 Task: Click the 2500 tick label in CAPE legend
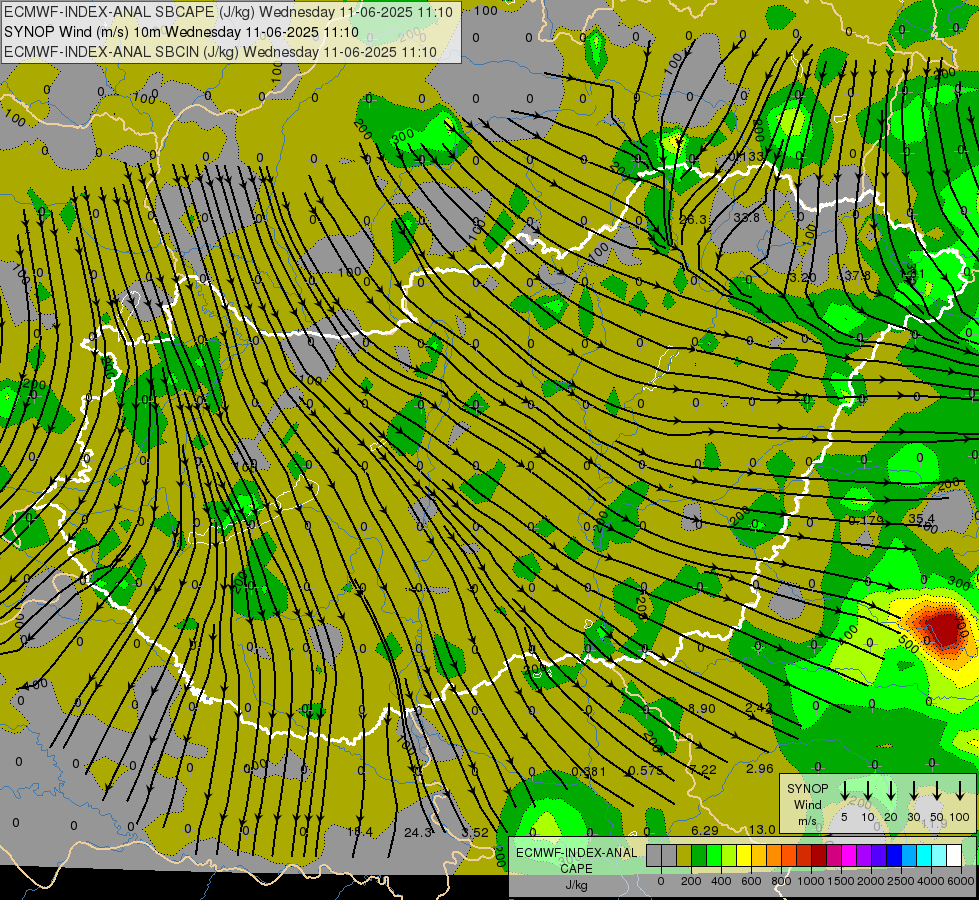(900, 881)
